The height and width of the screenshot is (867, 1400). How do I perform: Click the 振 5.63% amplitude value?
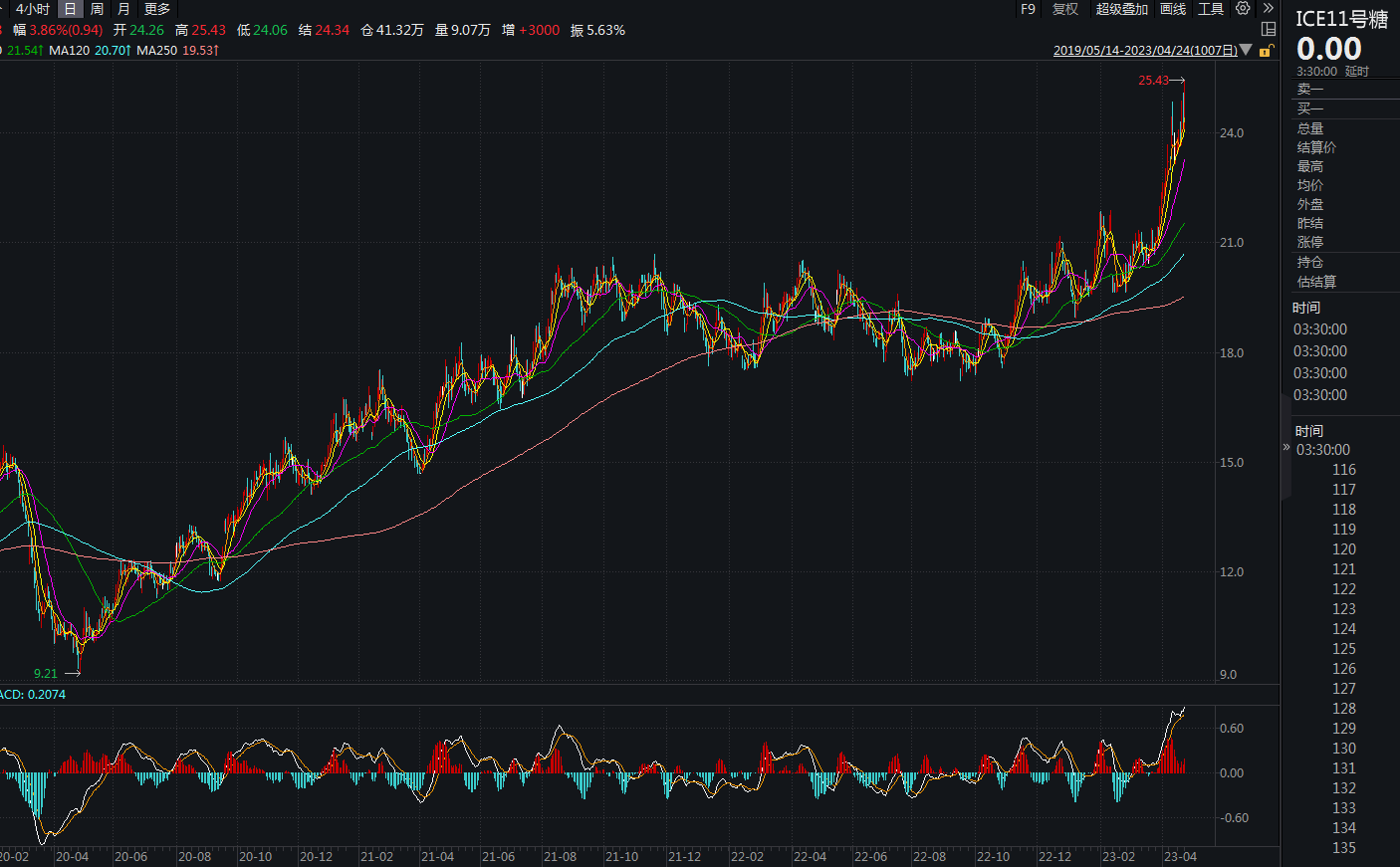pyautogui.click(x=597, y=30)
